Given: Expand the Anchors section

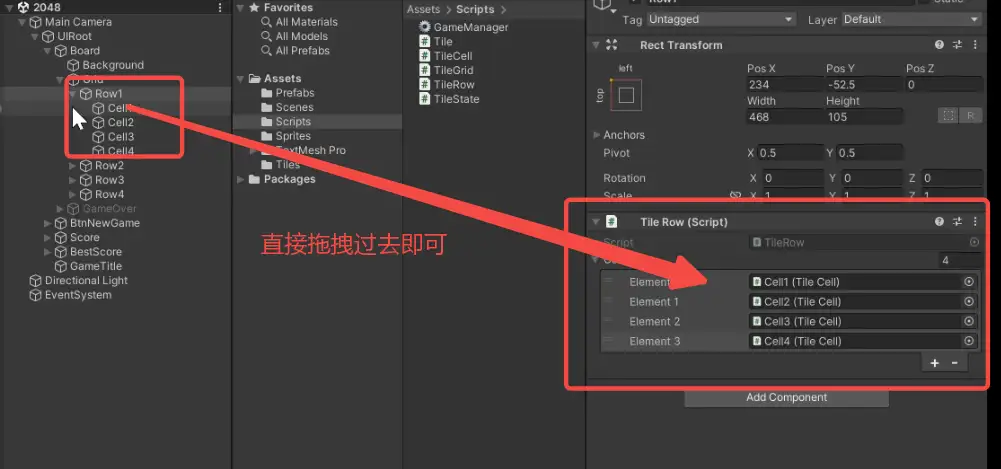Looking at the screenshot, I should 597,135.
